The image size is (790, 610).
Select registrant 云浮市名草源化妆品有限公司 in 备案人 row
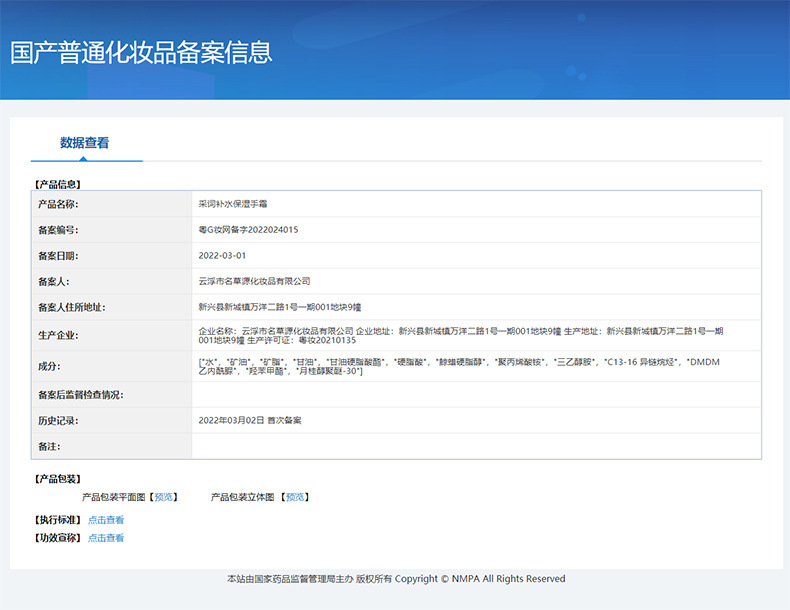tap(254, 281)
